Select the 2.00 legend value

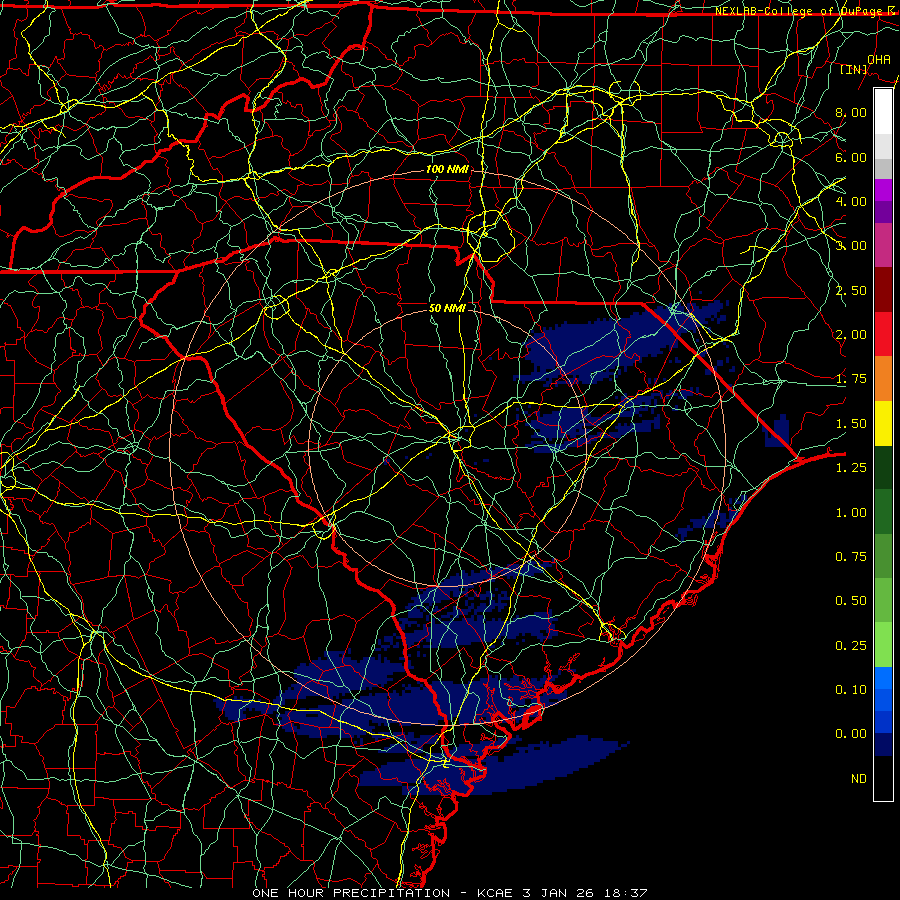851,335
